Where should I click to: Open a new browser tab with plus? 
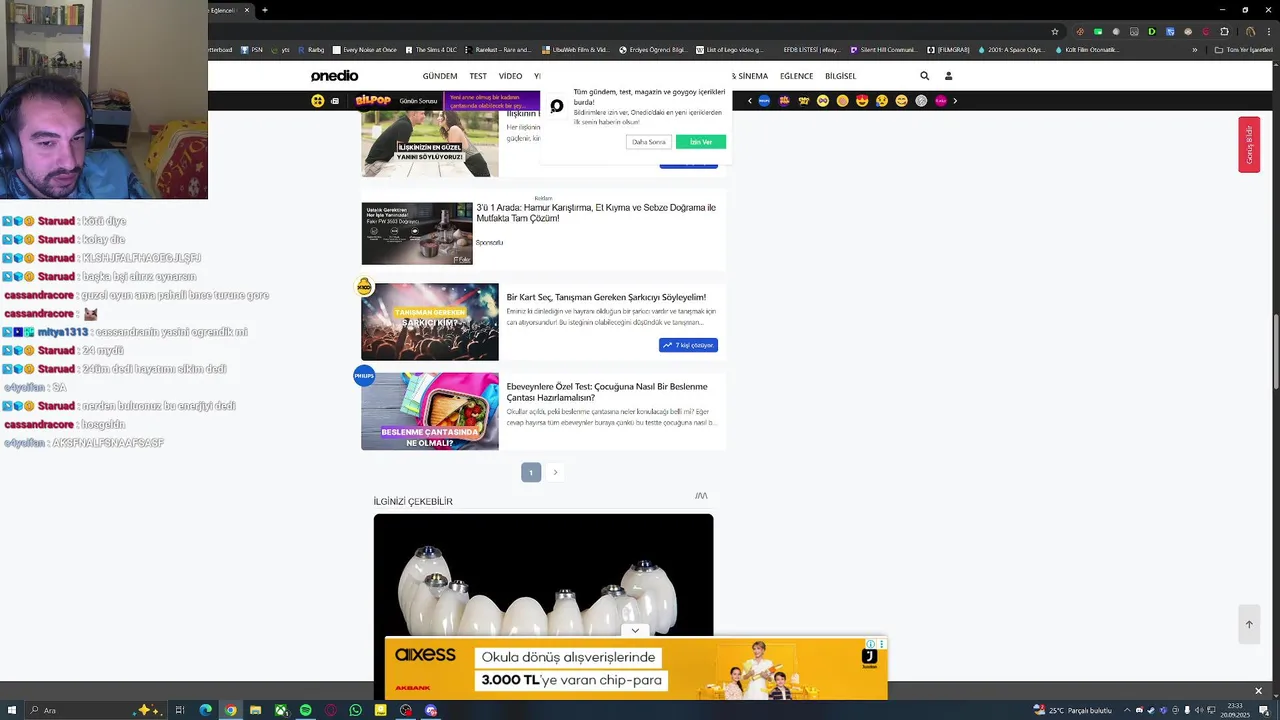pyautogui.click(x=264, y=10)
